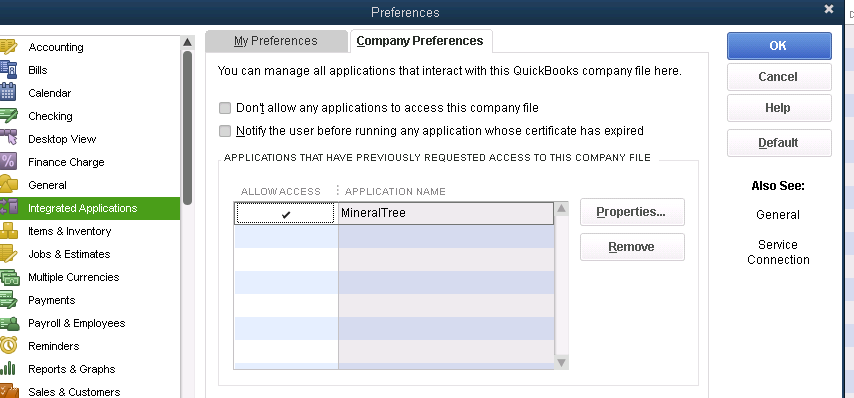The width and height of the screenshot is (854, 398).
Task: Switch to My Preferences tab
Action: point(276,41)
